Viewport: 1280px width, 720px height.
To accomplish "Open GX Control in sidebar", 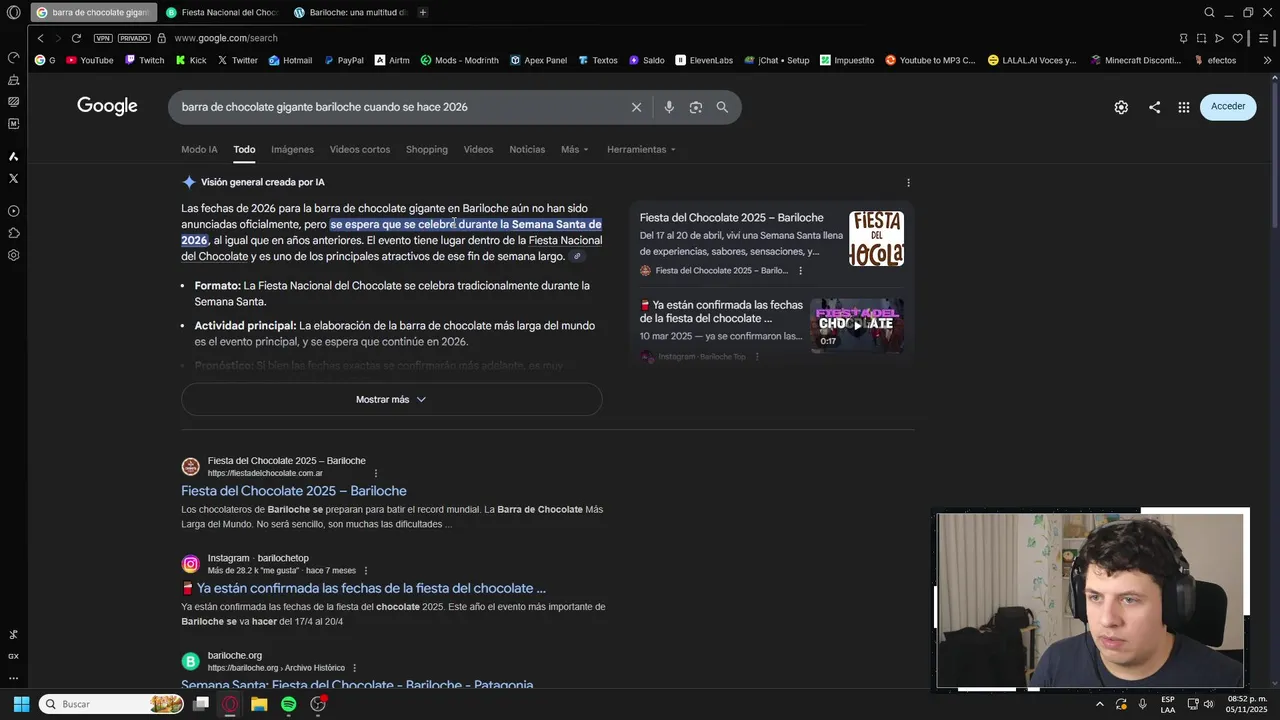I will pos(13,656).
